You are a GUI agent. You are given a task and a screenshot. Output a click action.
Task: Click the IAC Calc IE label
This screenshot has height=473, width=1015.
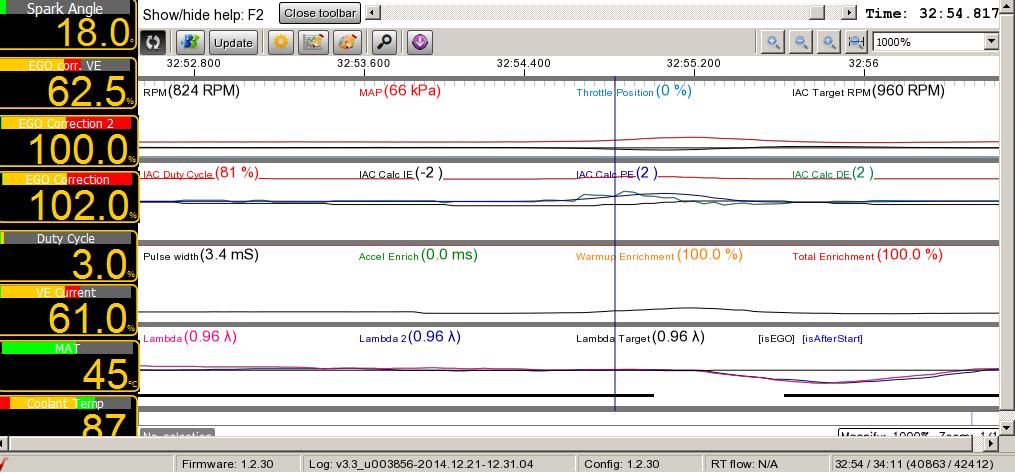(401, 173)
